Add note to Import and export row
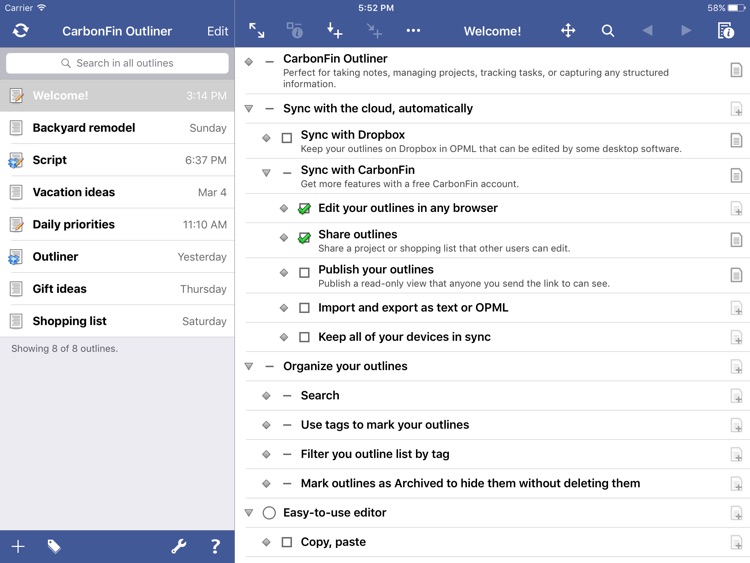The height and width of the screenshot is (563, 750). [x=736, y=308]
